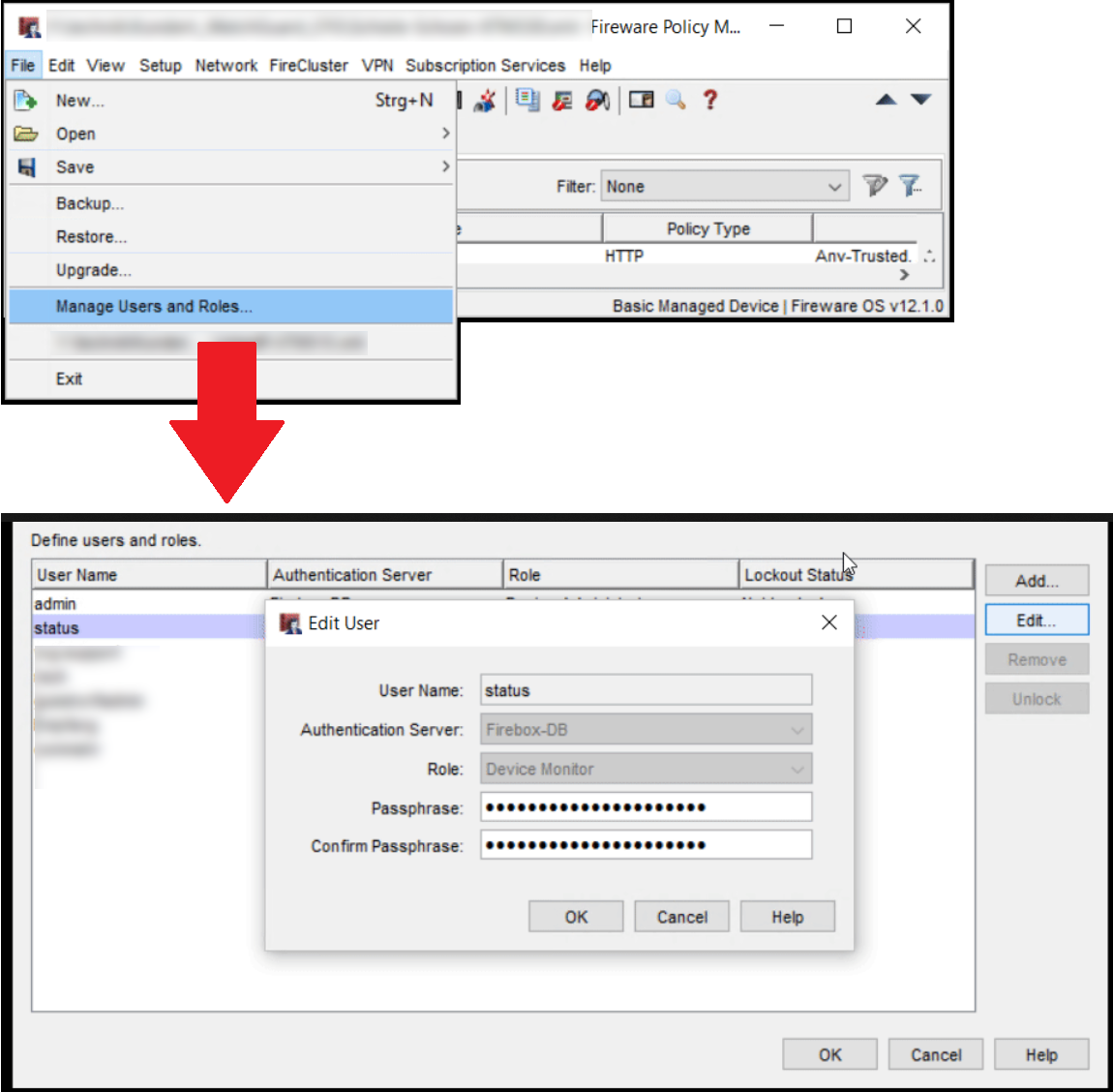Expand the Authentication Server Firebox-DB dropdown

coord(646,730)
